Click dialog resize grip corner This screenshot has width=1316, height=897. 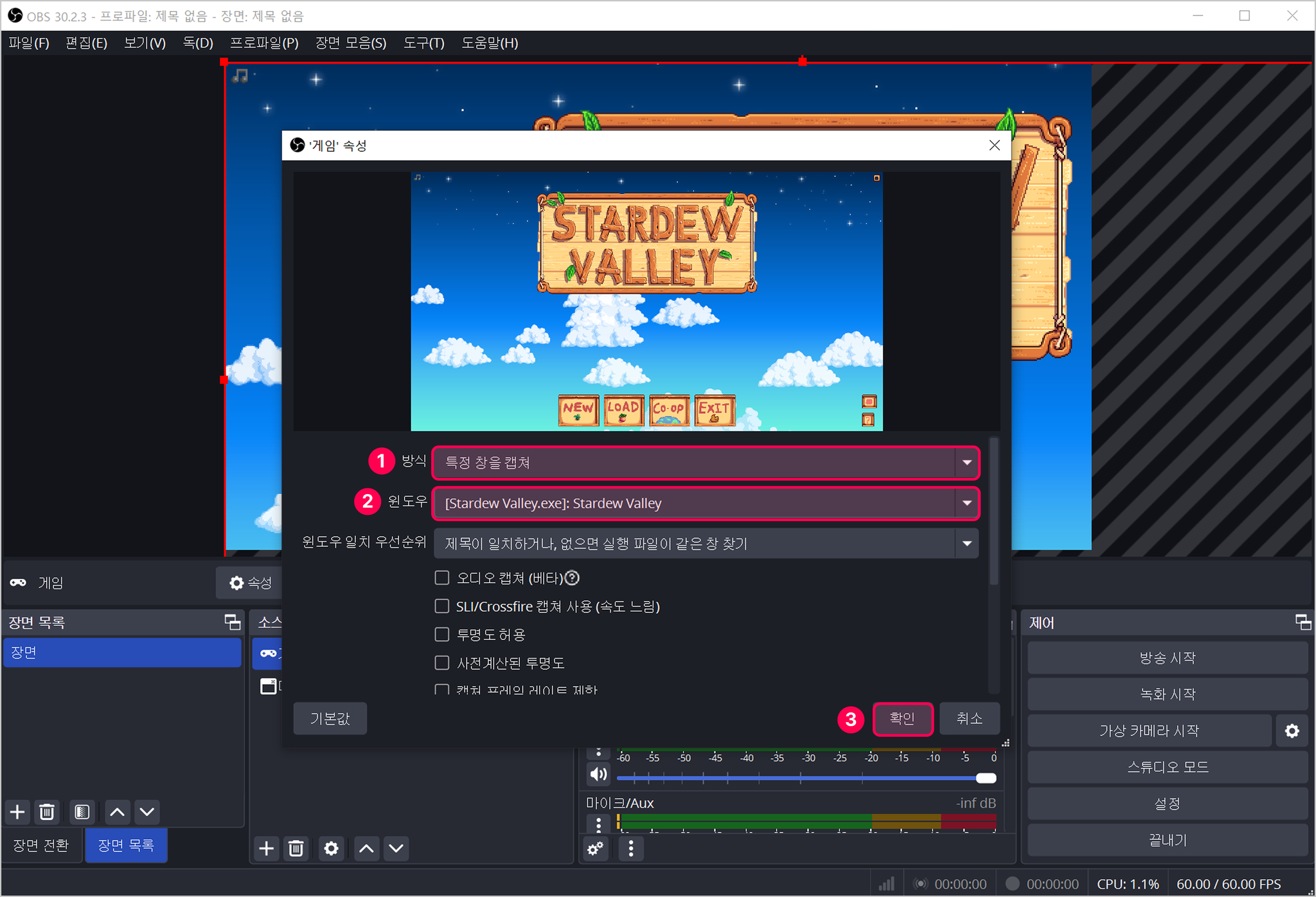pos(1006,743)
